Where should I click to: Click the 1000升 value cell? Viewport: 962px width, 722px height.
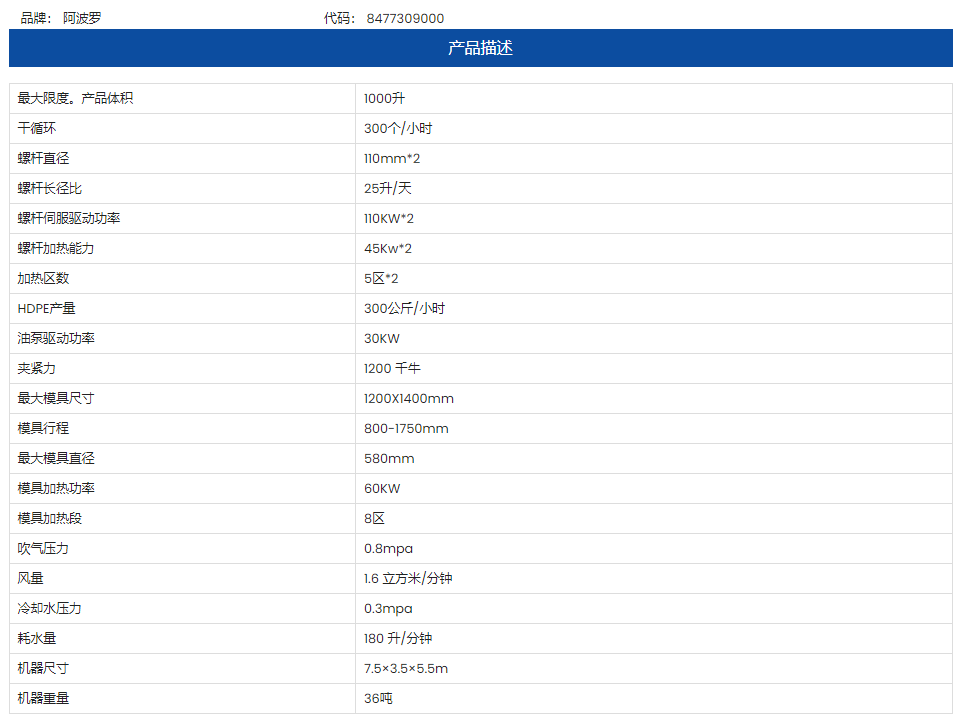click(384, 98)
